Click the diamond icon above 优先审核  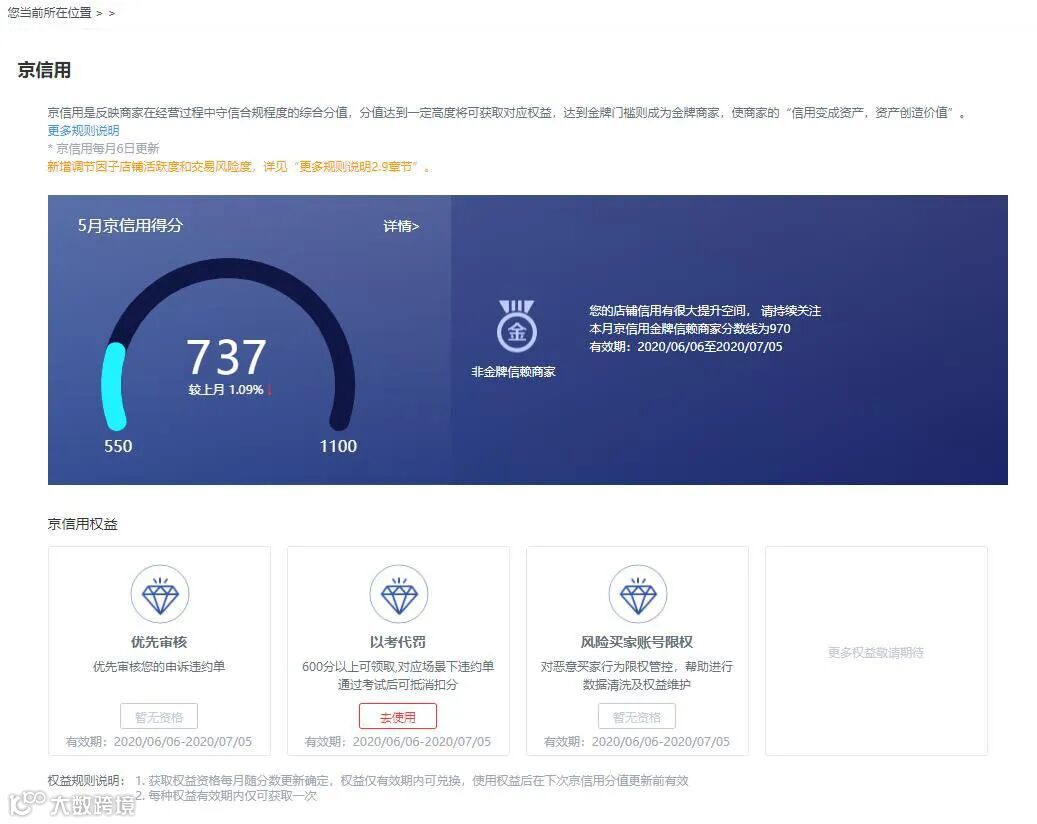pyautogui.click(x=160, y=594)
